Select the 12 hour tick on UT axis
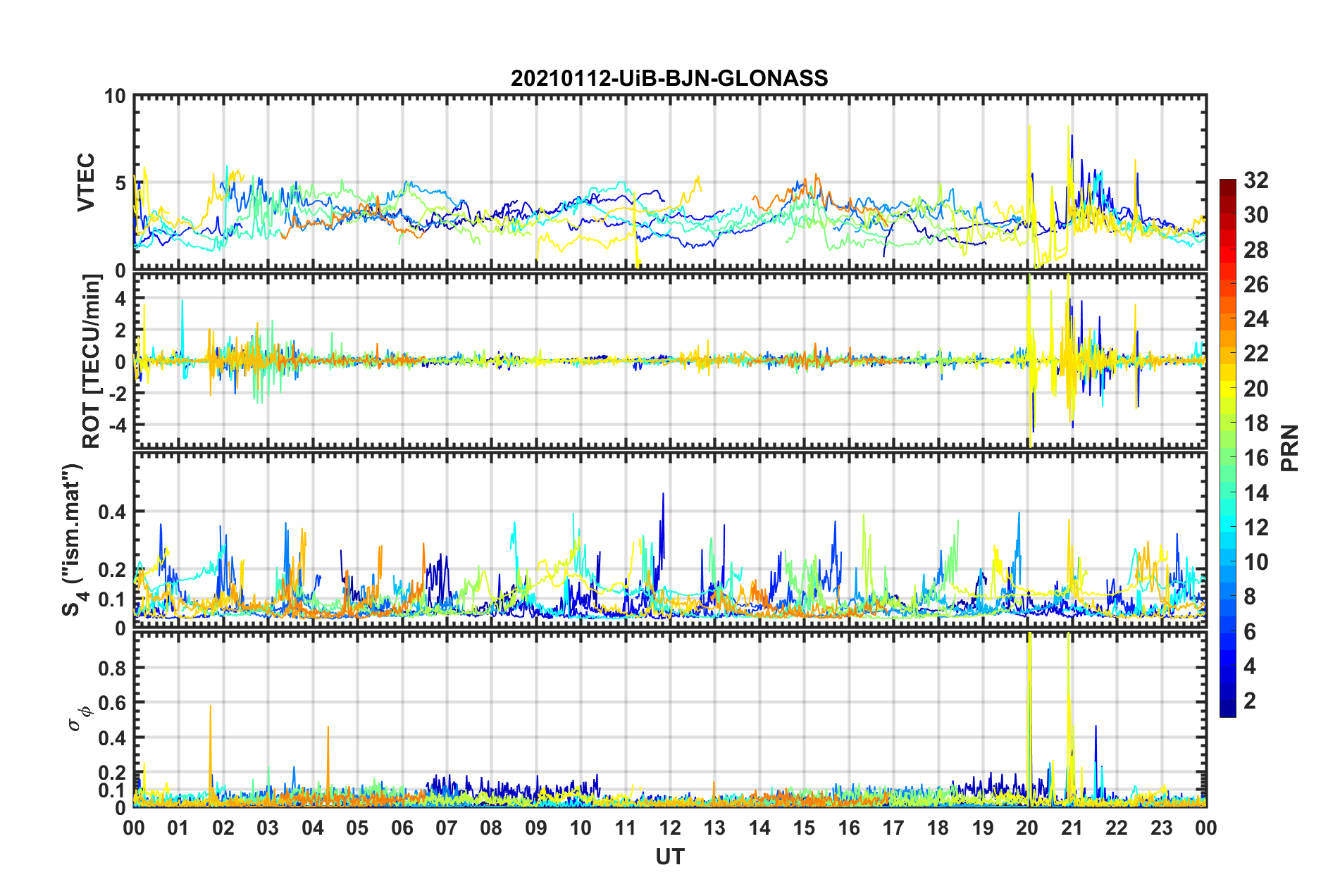The height and width of the screenshot is (896, 1340). (x=670, y=828)
